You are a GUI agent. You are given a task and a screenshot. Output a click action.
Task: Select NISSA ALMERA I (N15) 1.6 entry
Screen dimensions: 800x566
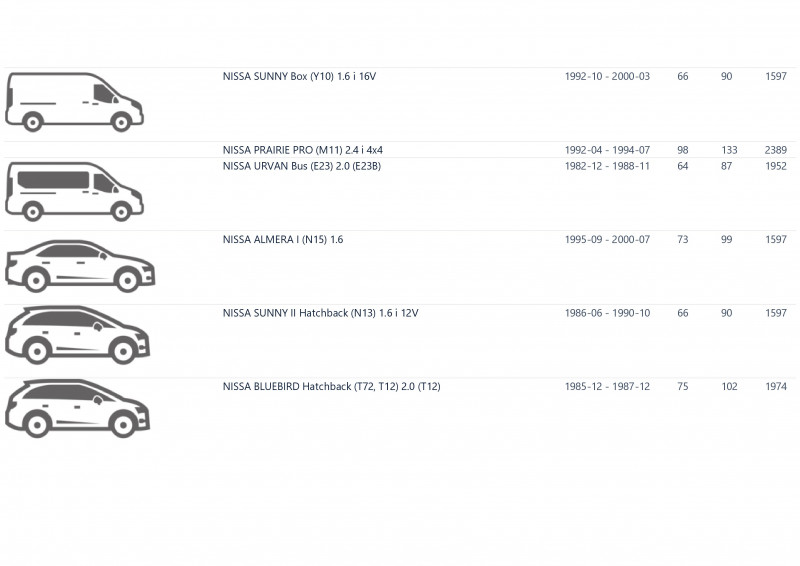(x=283, y=240)
